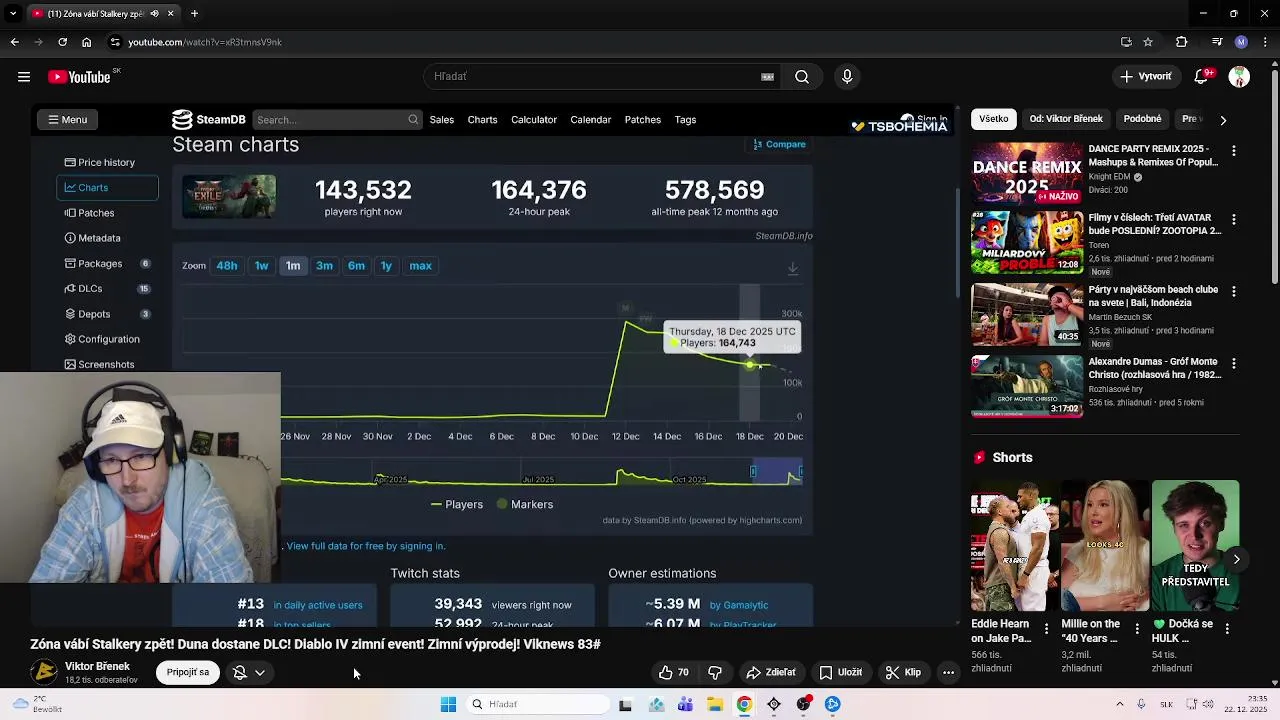The height and width of the screenshot is (720, 1280).
Task: Reload the page in Chrome
Action: pos(62,42)
